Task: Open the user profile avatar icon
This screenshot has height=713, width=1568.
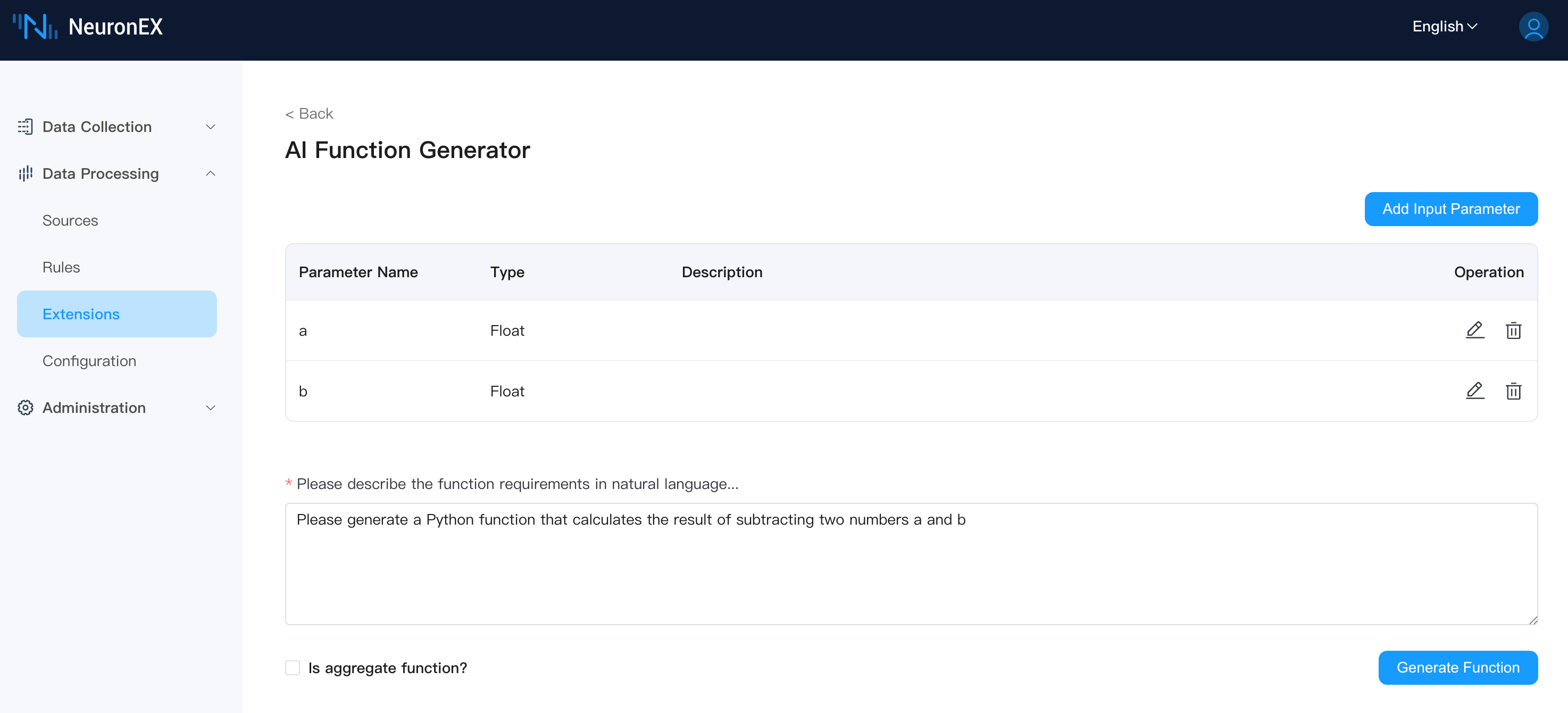Action: (1533, 27)
